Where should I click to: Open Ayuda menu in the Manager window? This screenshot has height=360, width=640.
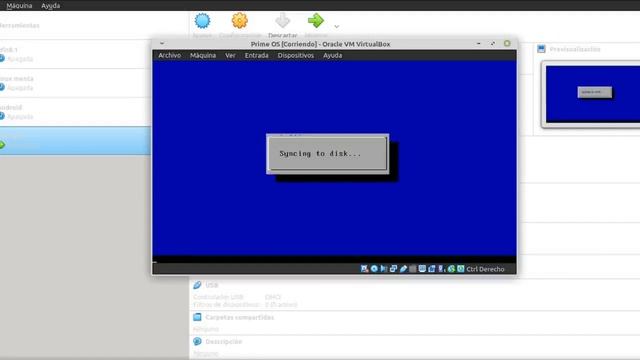[51, 6]
